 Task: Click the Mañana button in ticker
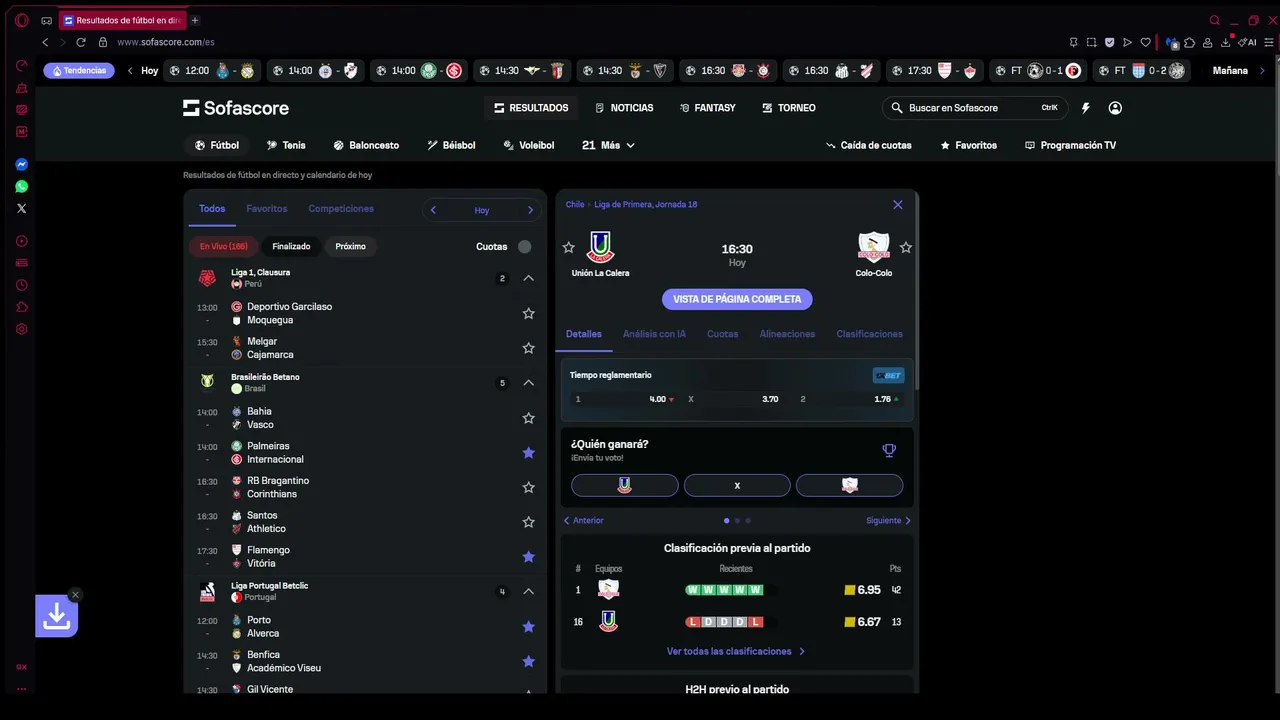point(1230,71)
